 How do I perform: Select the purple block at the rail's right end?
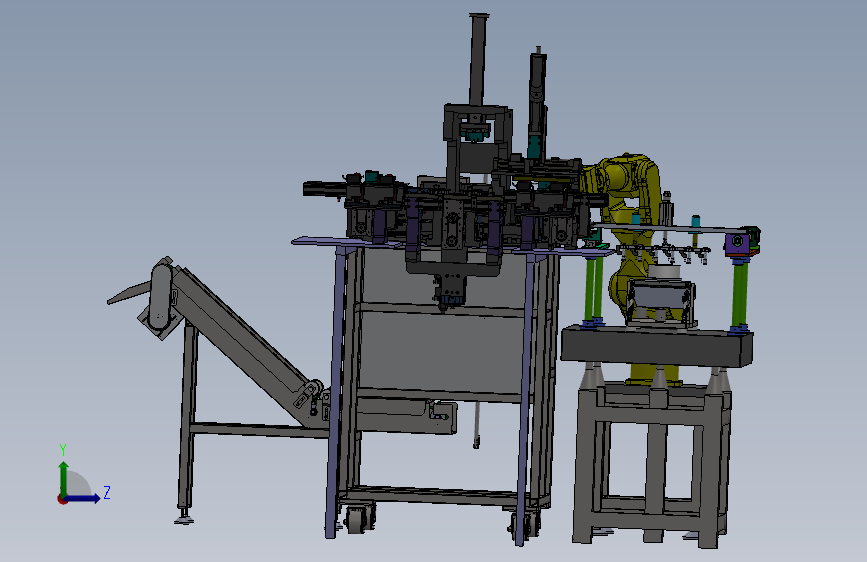click(x=738, y=243)
